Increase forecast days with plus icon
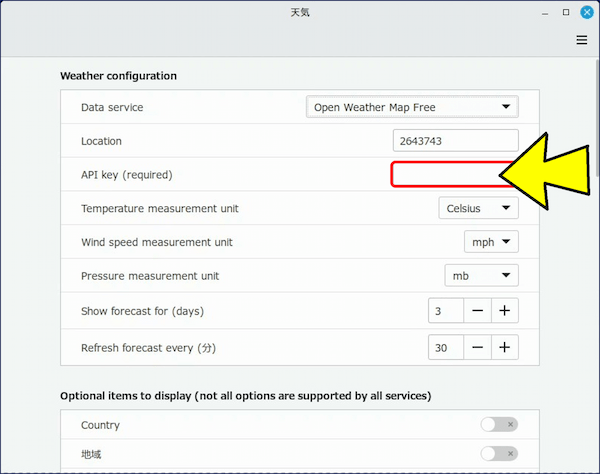The width and height of the screenshot is (600, 474). (505, 311)
